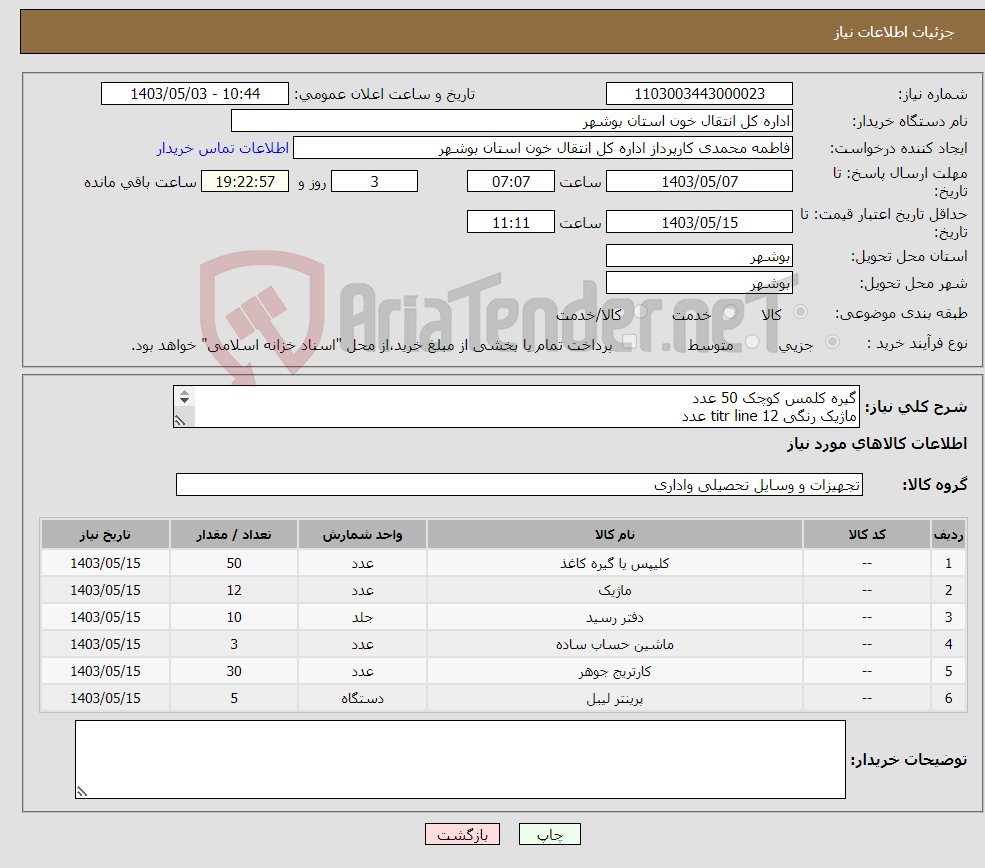Click quantity 30 in کارتریج جوهر row
The width and height of the screenshot is (985, 868).
point(234,671)
